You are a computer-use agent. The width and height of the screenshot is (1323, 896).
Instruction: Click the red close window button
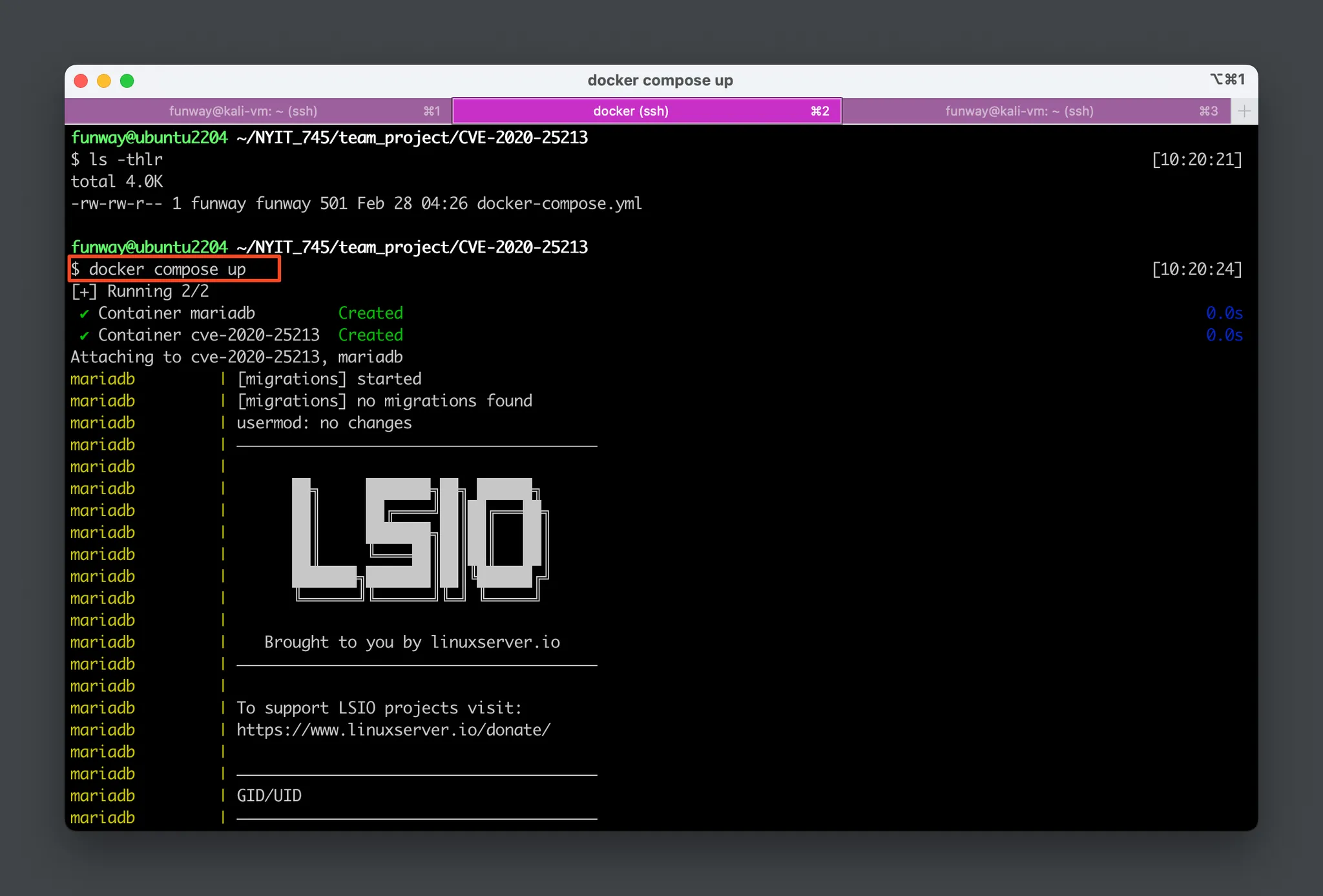(x=81, y=81)
